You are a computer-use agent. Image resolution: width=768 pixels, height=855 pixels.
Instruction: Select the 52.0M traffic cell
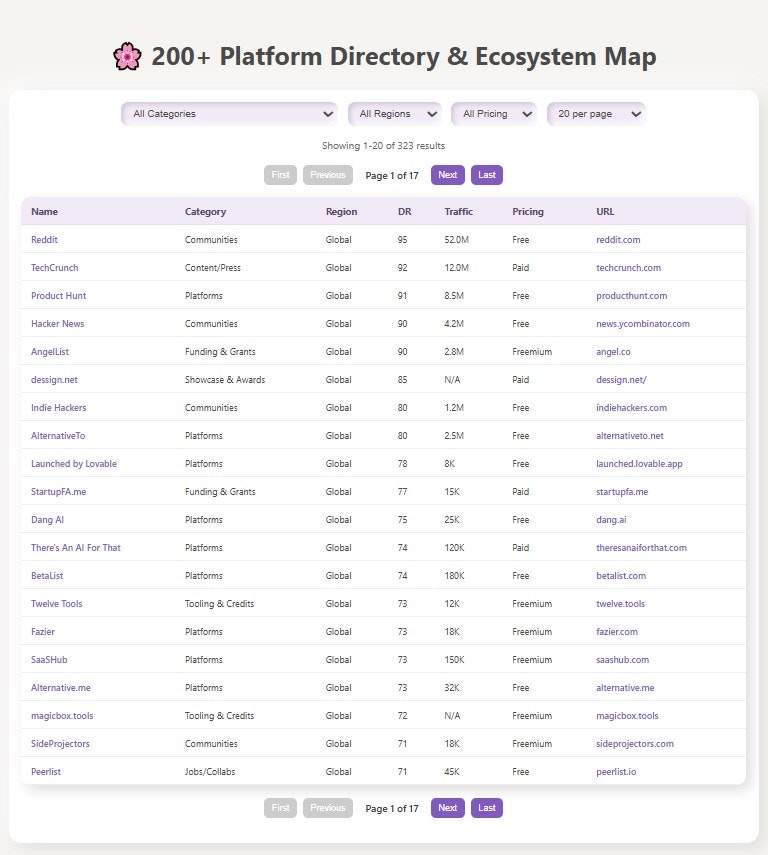(x=457, y=240)
